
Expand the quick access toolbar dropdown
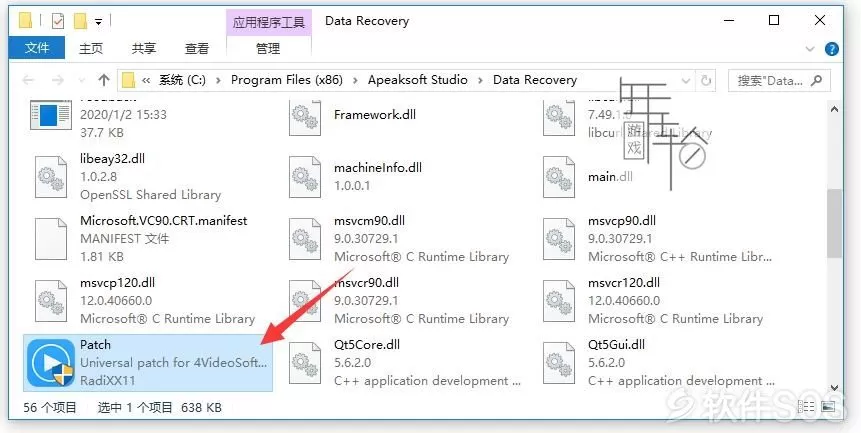pos(98,22)
